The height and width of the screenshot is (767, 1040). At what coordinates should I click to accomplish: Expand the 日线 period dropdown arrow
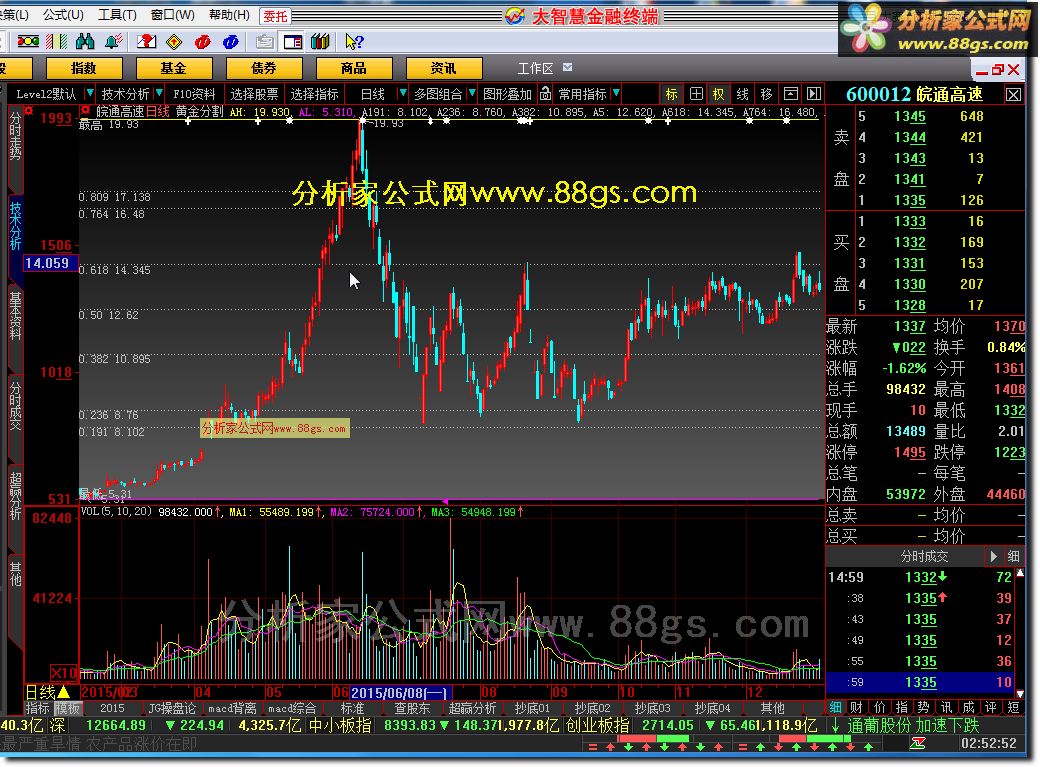(x=402, y=93)
